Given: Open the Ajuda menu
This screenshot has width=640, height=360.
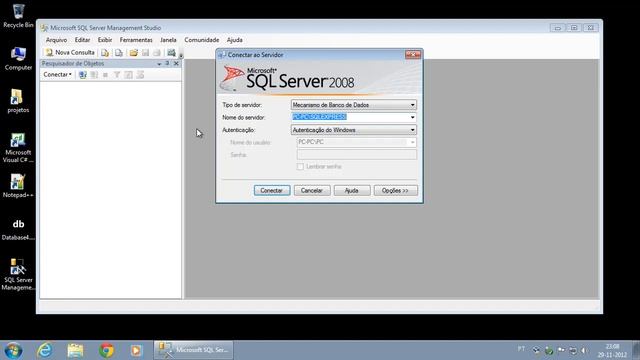Looking at the screenshot, I should tap(235, 40).
